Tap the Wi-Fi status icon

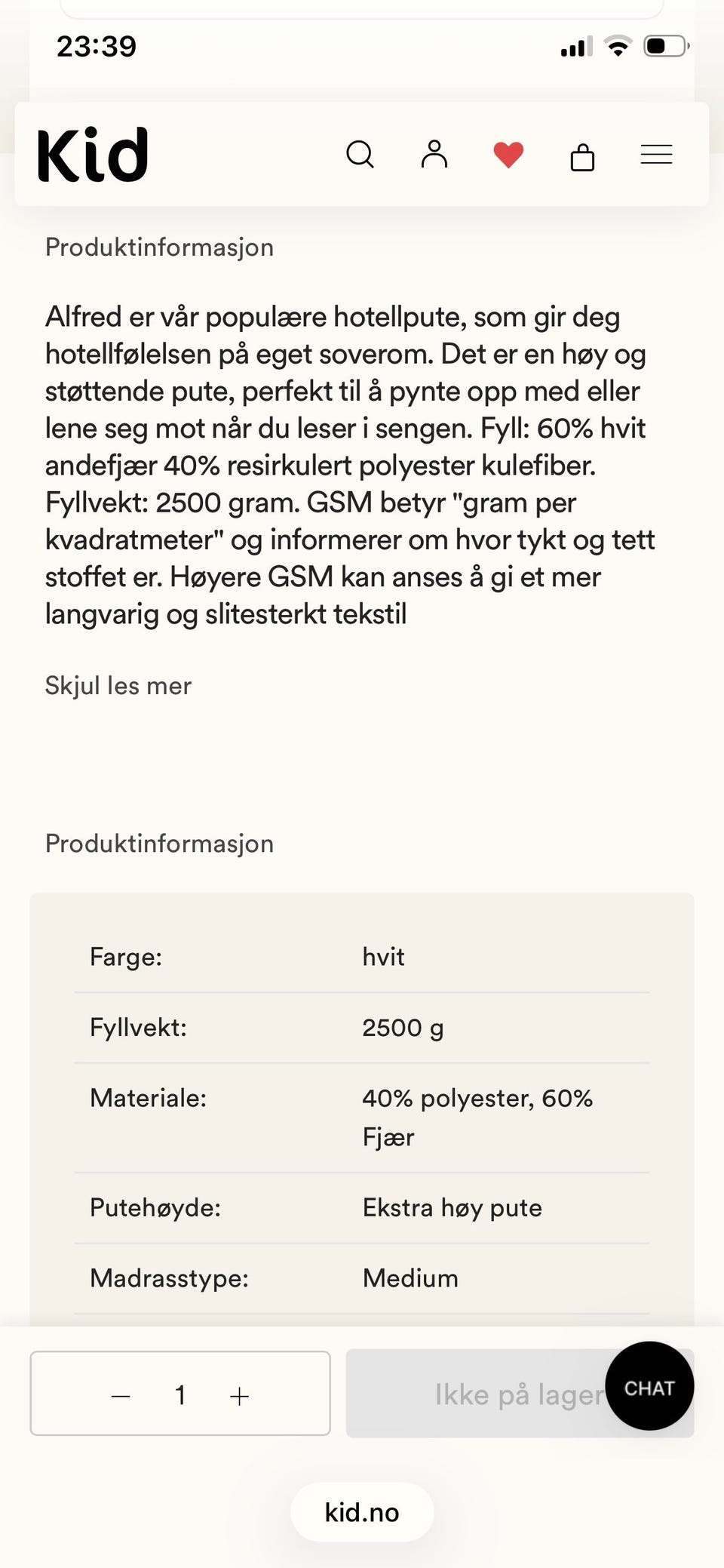click(618, 47)
